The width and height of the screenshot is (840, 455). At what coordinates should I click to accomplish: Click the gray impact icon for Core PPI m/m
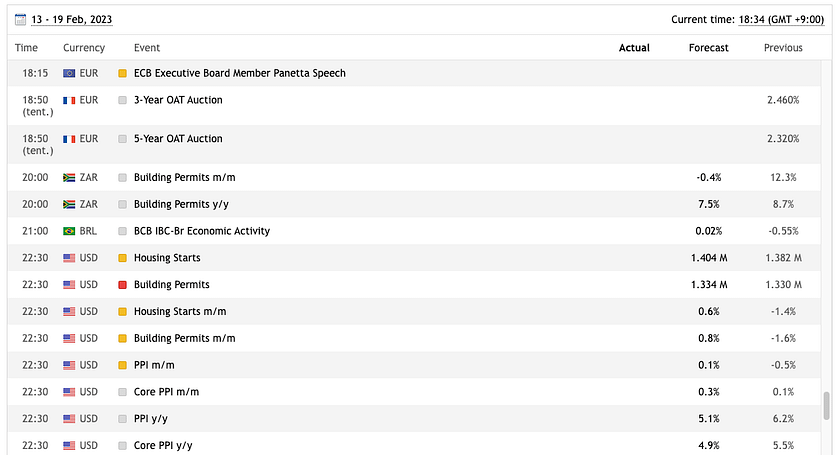pos(123,392)
